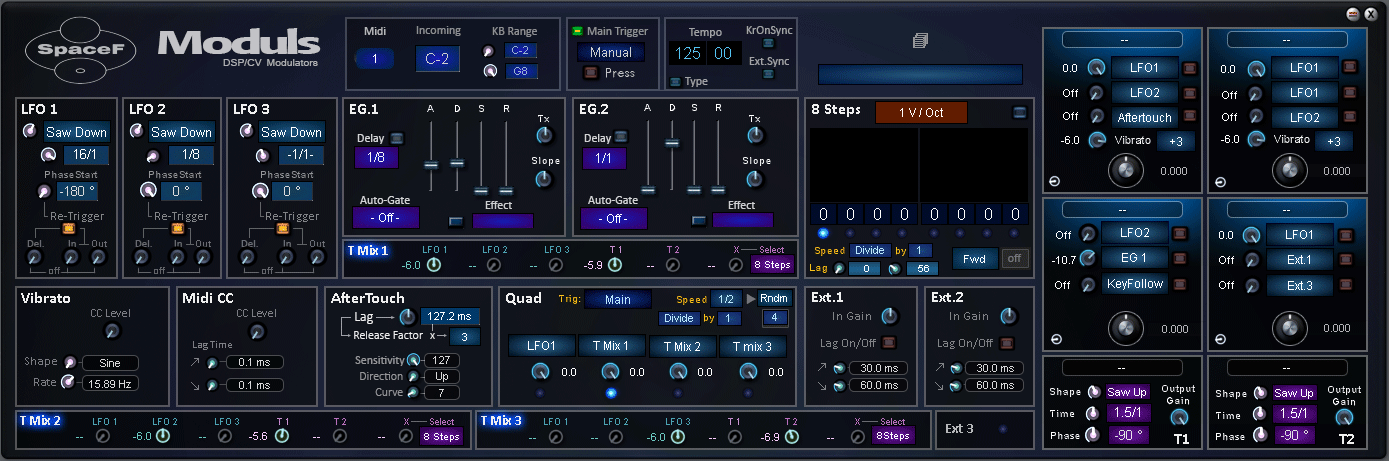Image resolution: width=1389 pixels, height=461 pixels.
Task: Select the Quad T mix 3 source tab
Action: click(x=752, y=346)
